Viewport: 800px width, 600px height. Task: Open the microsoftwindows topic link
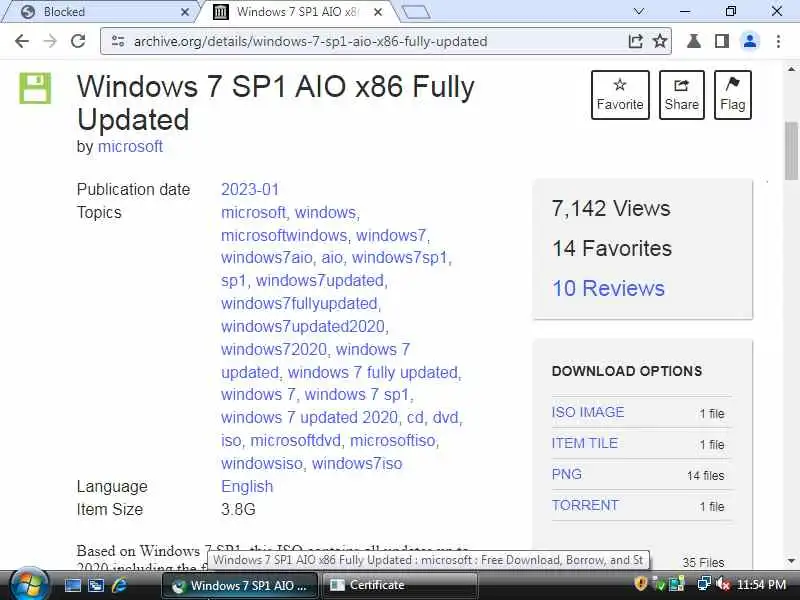[284, 235]
